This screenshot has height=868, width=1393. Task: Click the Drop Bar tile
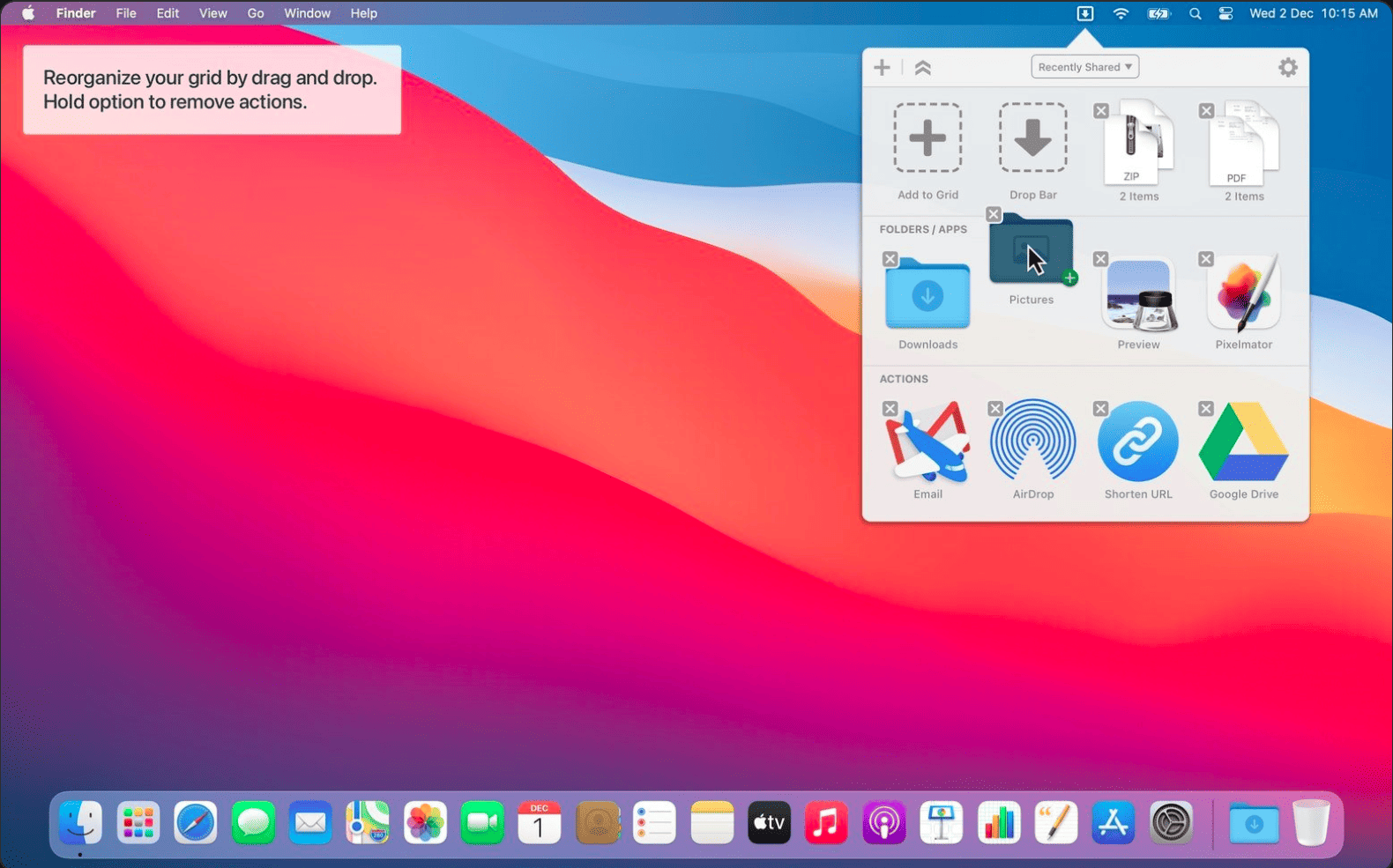pos(1032,151)
